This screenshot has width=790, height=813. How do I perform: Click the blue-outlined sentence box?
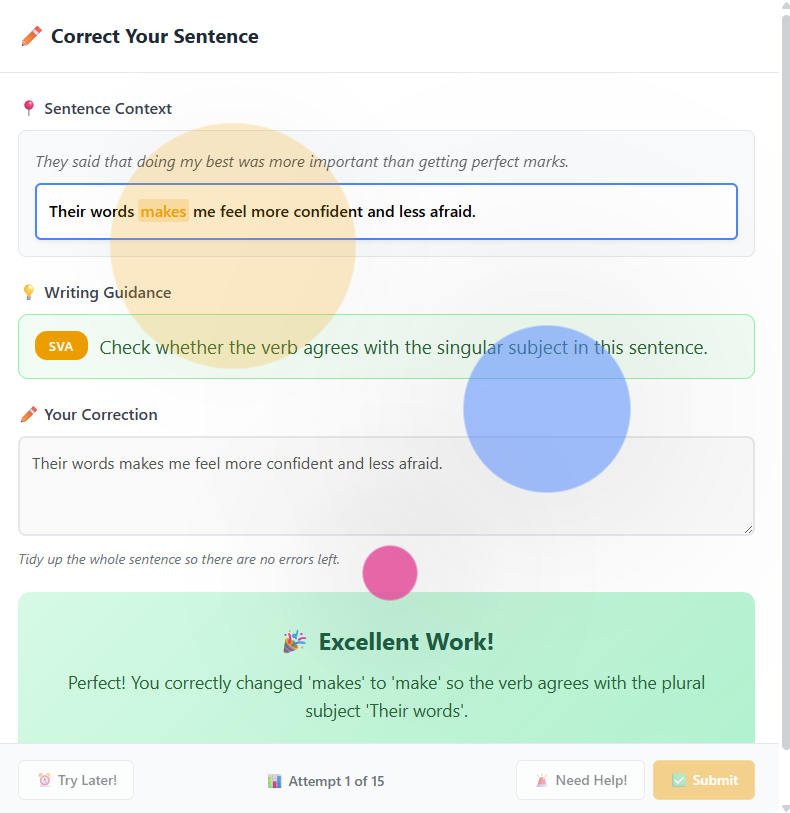tap(386, 211)
